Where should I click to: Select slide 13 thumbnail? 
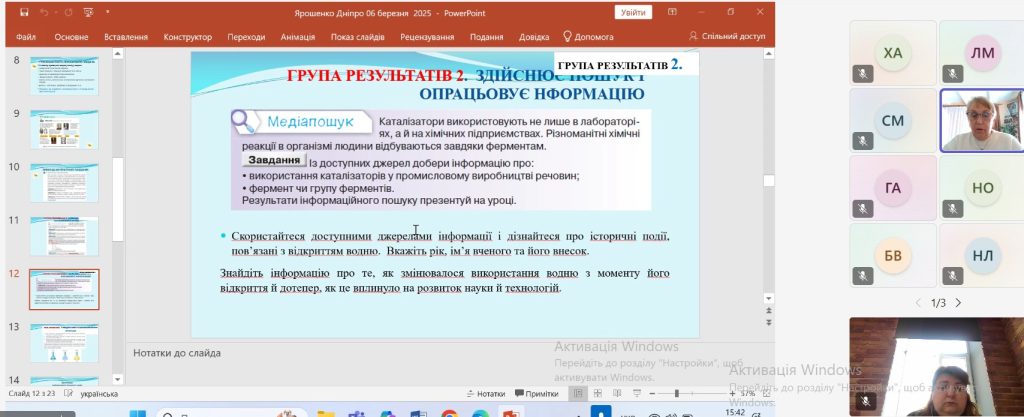pos(64,343)
